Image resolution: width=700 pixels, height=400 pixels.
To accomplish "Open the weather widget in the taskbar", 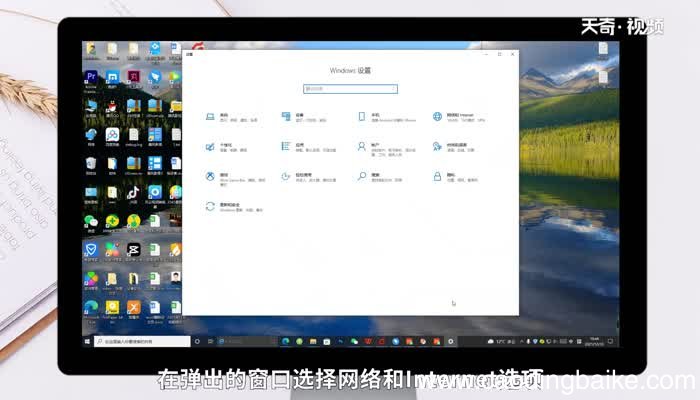I will click(501, 342).
